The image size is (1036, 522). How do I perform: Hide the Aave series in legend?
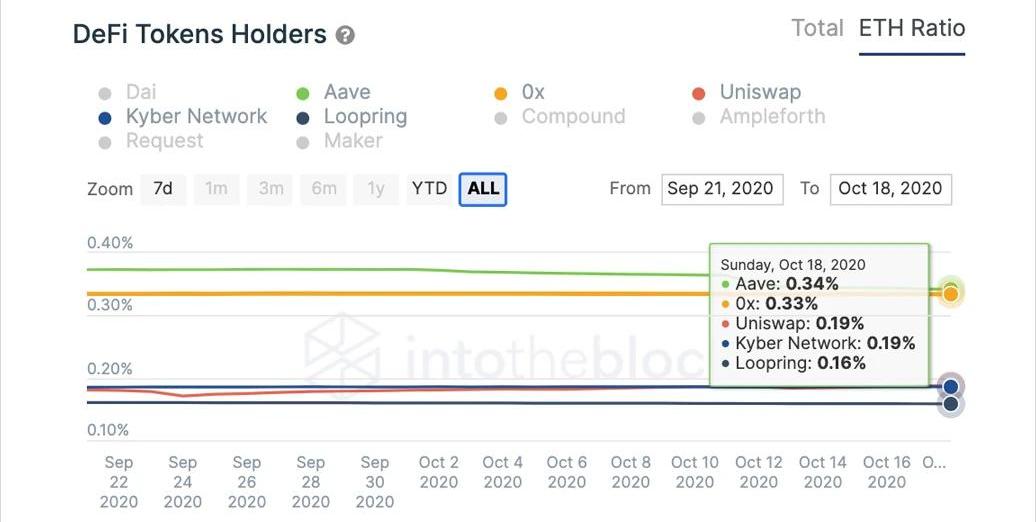[346, 92]
